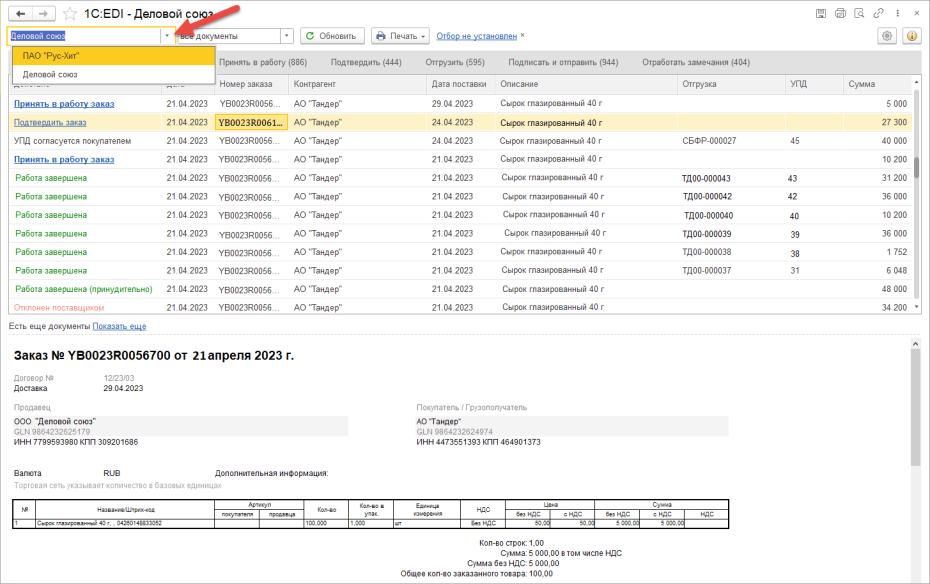Screen dimensions: 930x584
Task: Get a link with the chain icon
Action: pos(878,13)
